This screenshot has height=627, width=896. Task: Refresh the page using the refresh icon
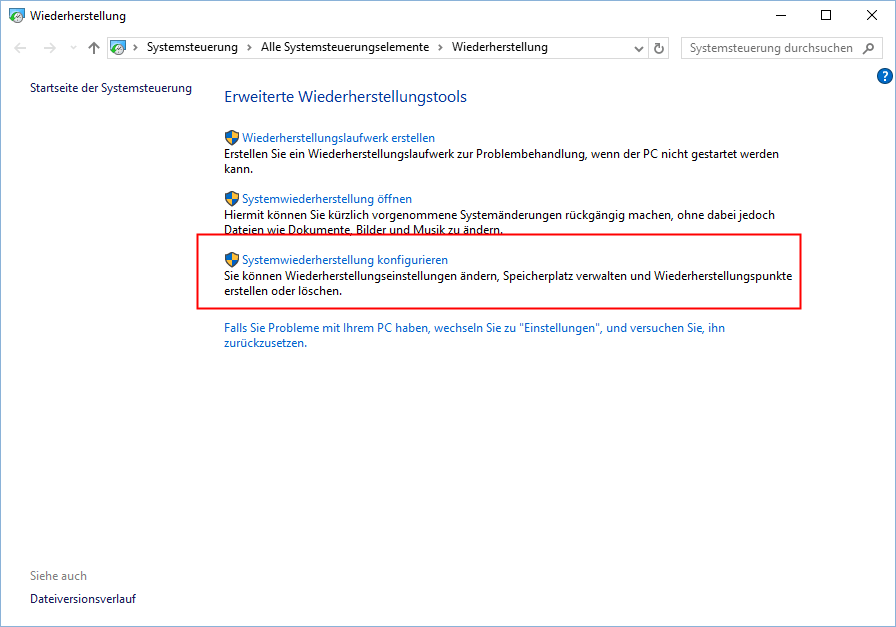click(x=658, y=47)
